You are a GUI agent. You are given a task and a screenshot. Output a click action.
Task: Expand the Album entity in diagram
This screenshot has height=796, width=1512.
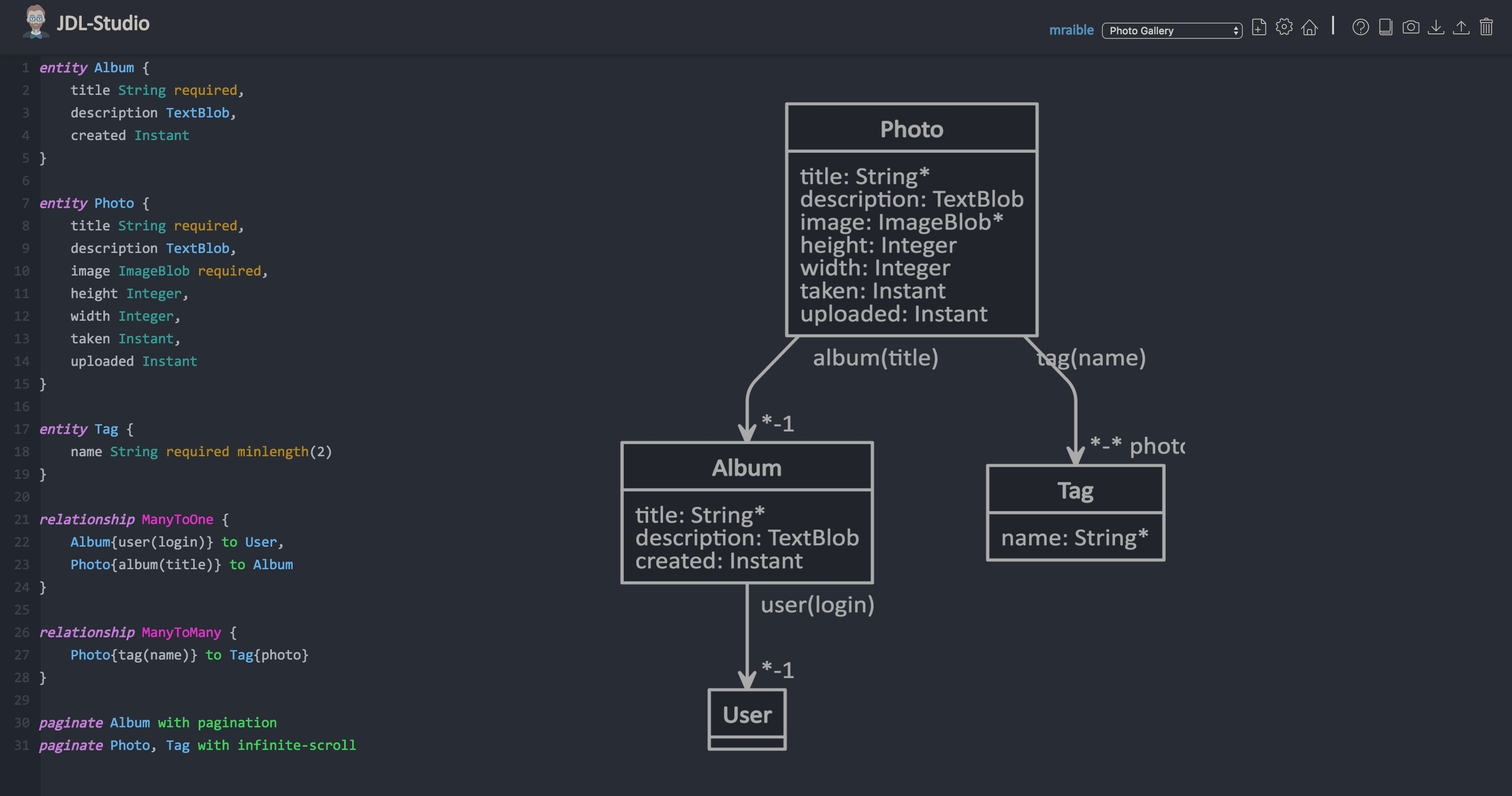coord(747,468)
